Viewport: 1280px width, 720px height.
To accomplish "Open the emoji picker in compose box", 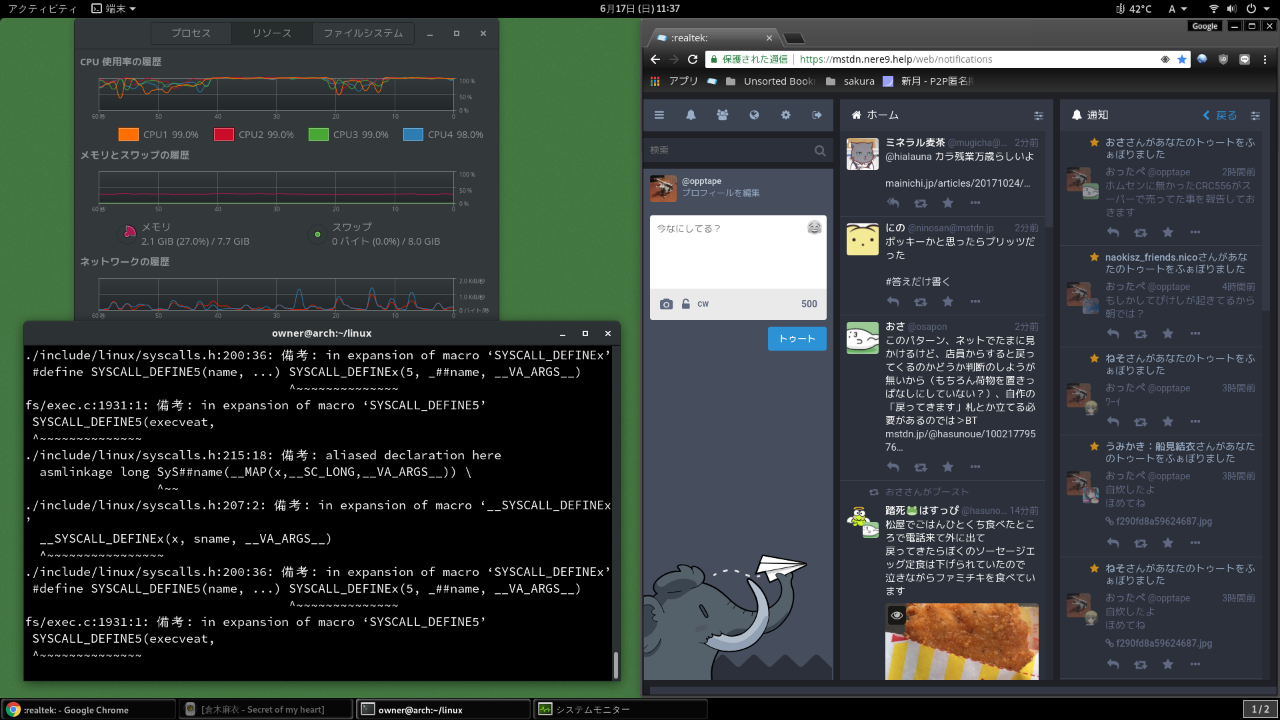I will point(814,228).
